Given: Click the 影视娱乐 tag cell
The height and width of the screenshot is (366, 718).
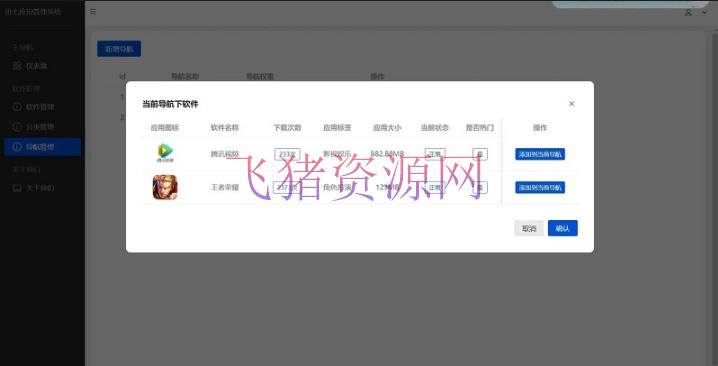Looking at the screenshot, I should (337, 154).
